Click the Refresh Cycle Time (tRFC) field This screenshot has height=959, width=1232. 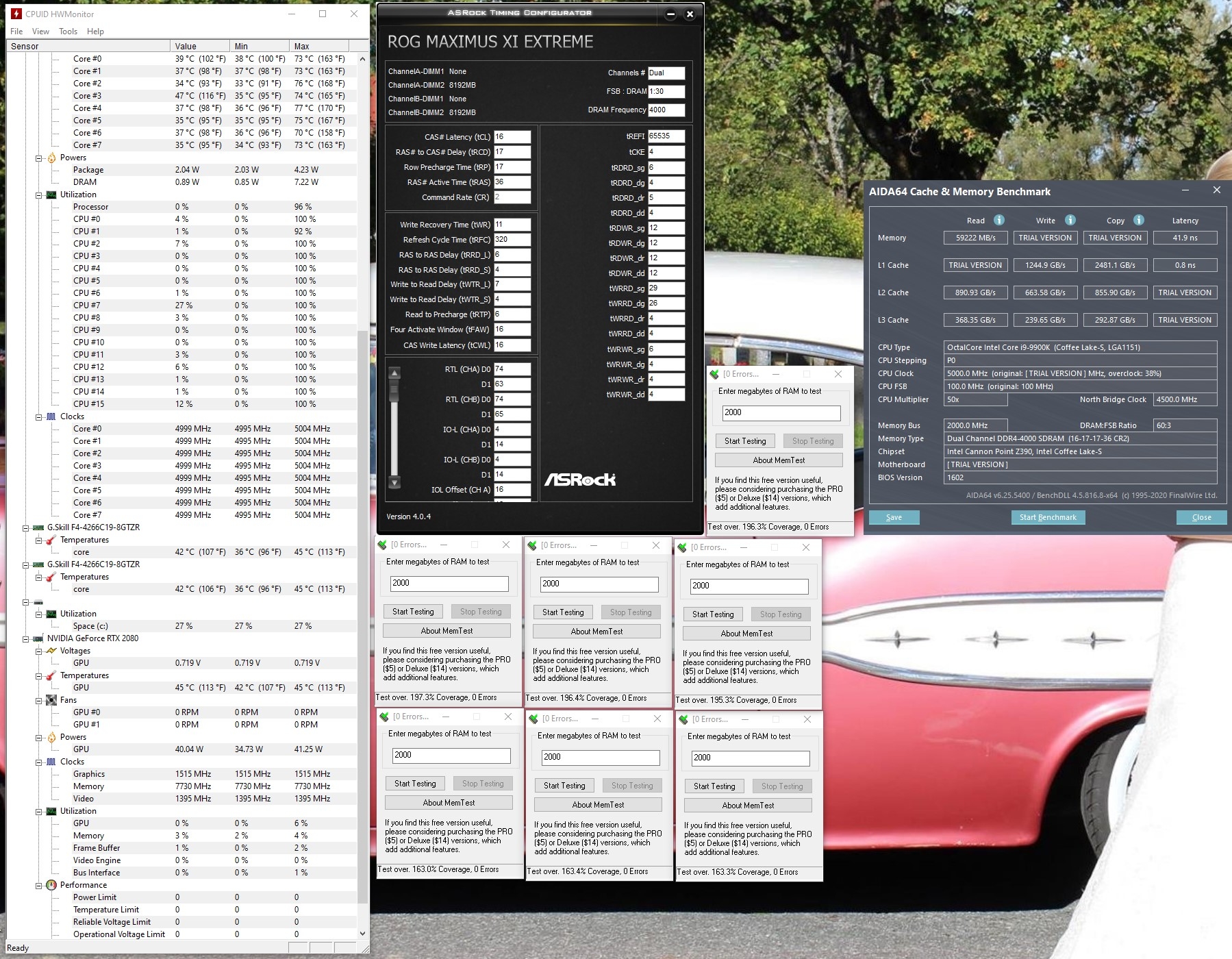(512, 240)
